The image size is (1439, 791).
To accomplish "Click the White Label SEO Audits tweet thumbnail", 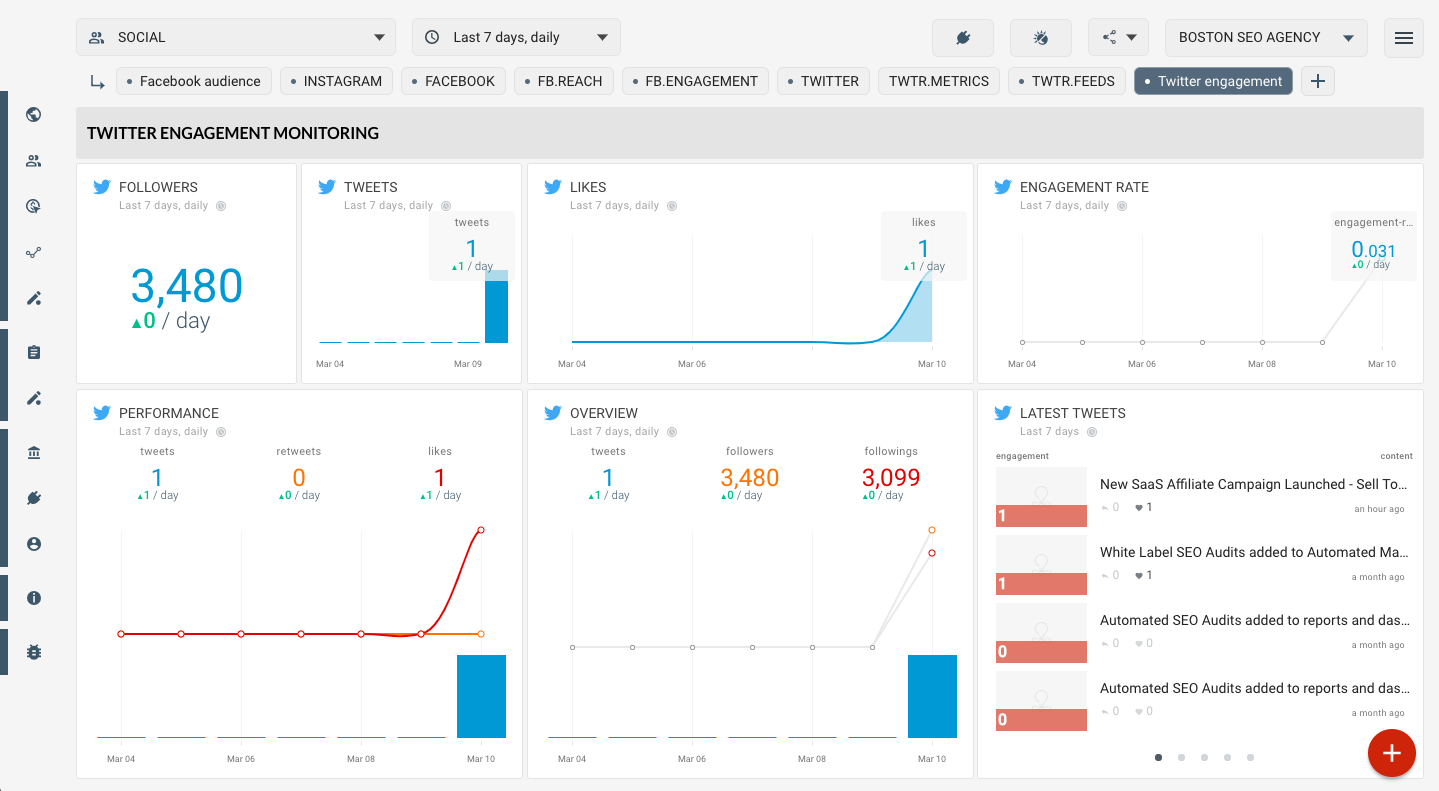I will [x=1041, y=565].
